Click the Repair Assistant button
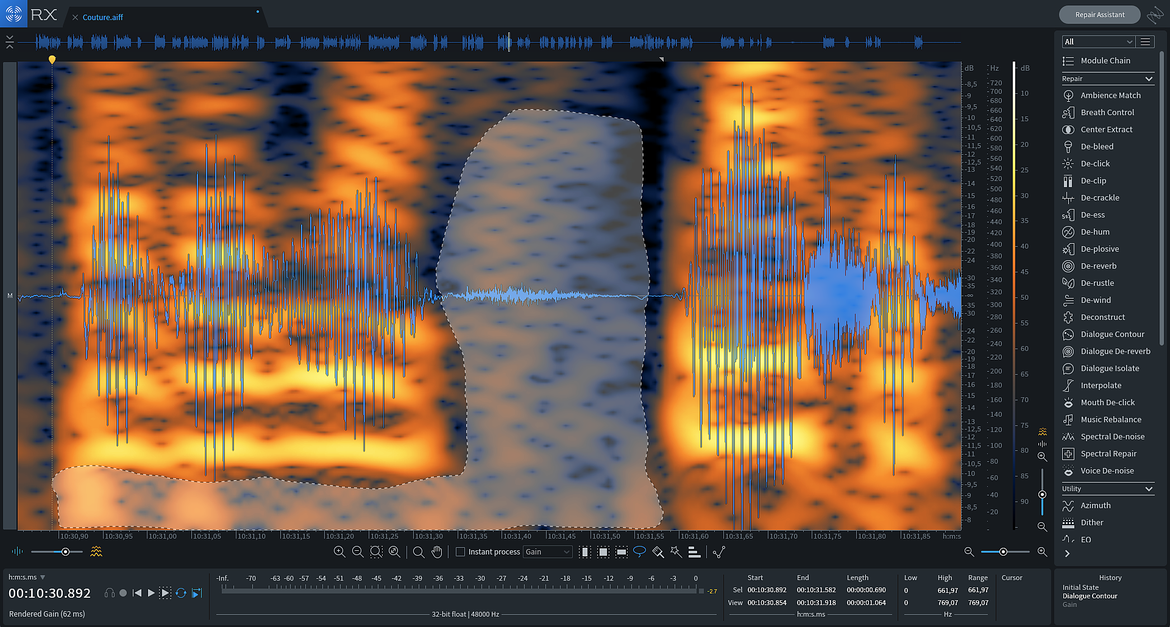This screenshot has width=1170, height=627. coord(1100,14)
